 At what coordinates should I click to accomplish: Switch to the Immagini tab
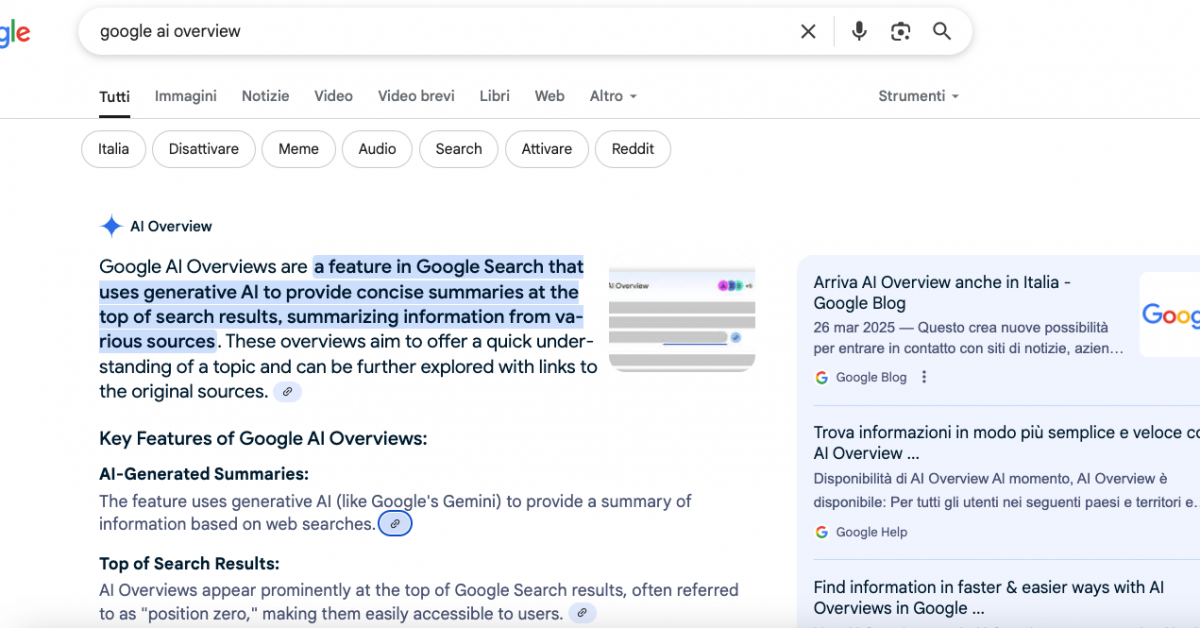186,96
